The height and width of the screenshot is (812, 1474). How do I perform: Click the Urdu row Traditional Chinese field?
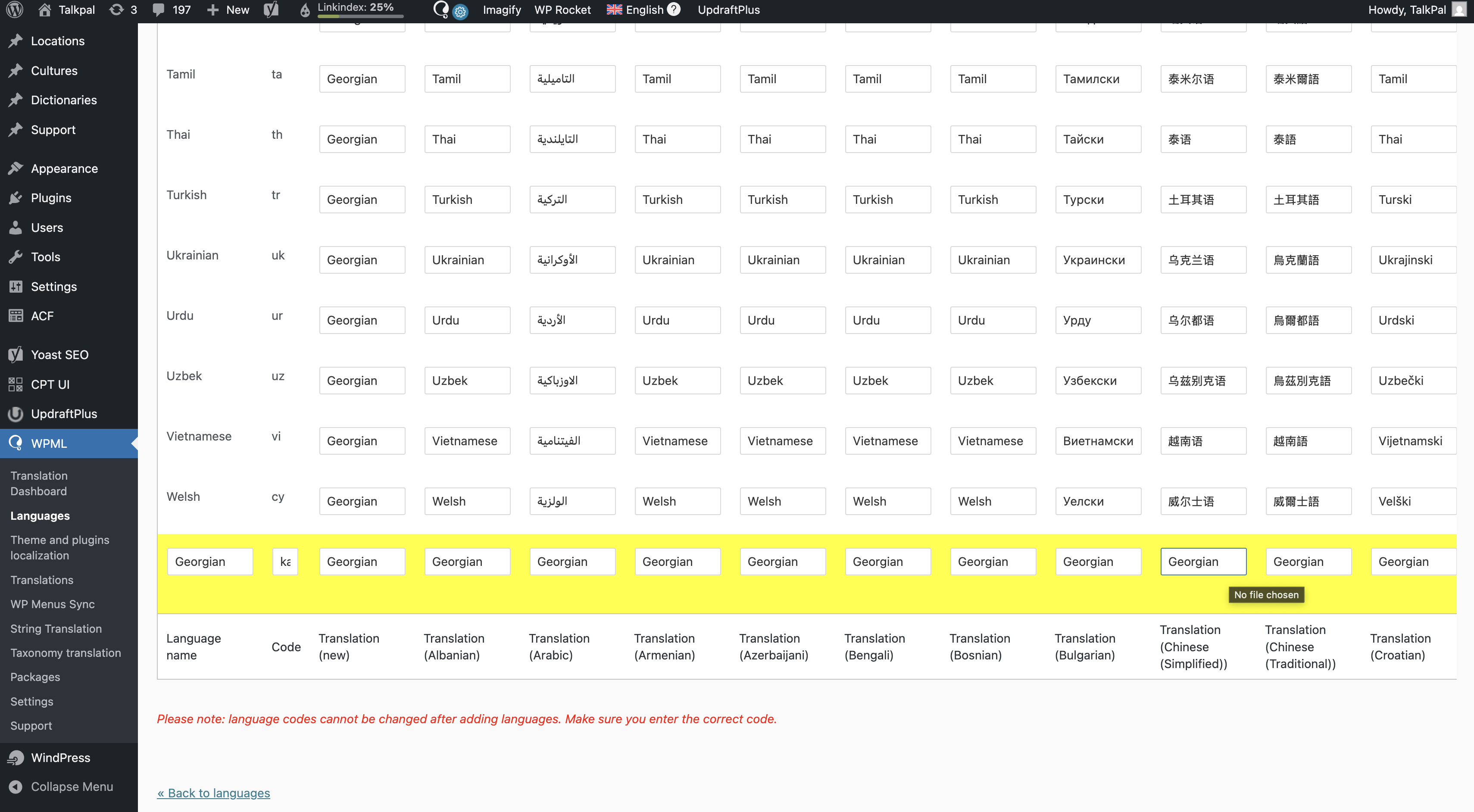point(1308,321)
